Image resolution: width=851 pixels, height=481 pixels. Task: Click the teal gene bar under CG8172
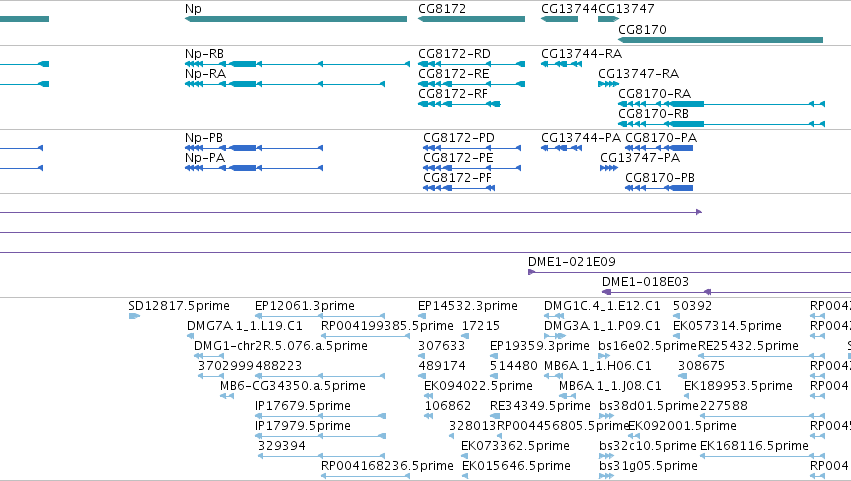(x=471, y=19)
